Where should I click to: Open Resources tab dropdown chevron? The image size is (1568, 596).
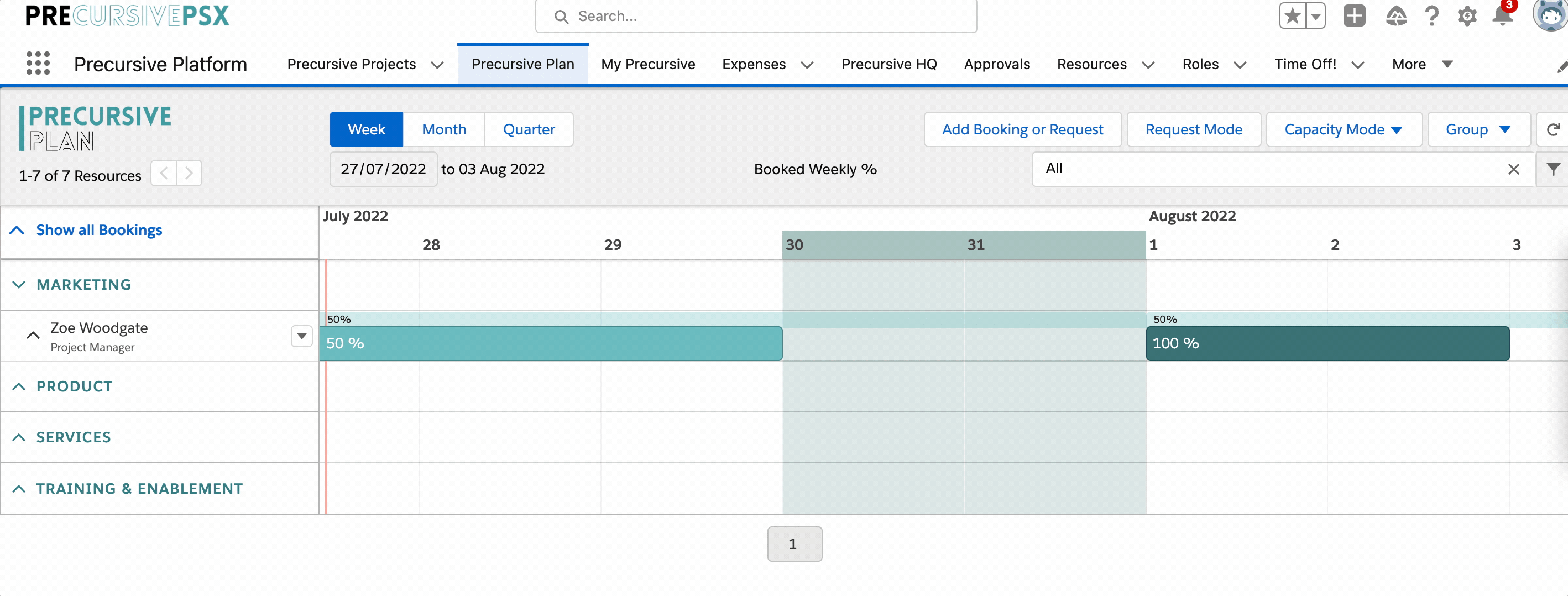pos(1148,65)
